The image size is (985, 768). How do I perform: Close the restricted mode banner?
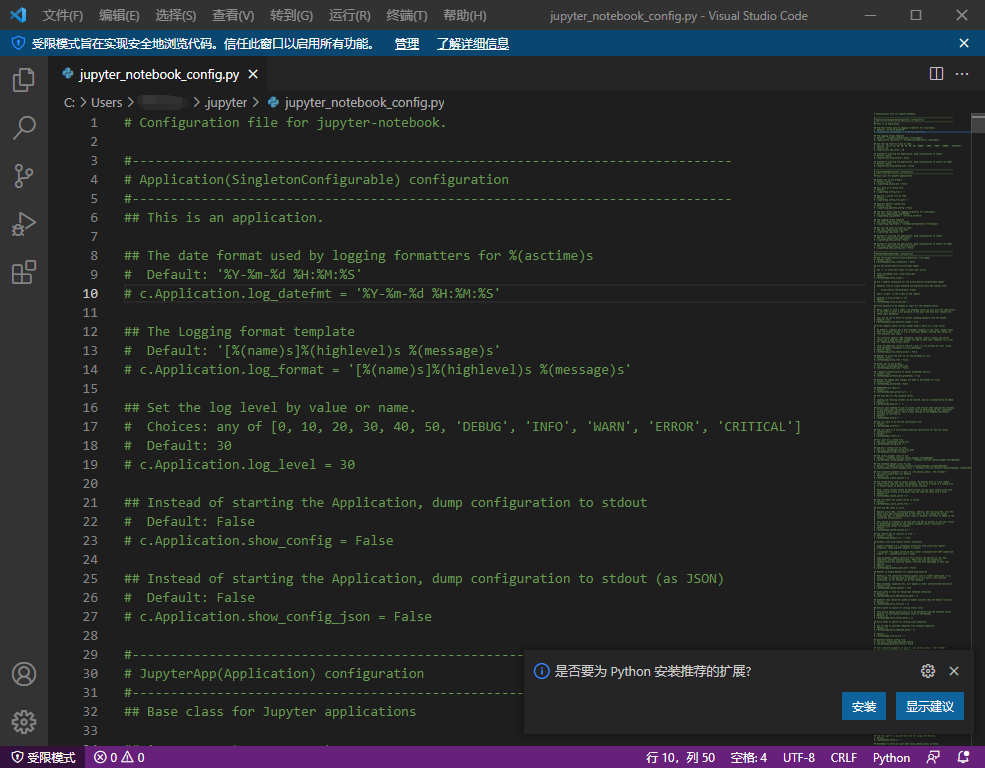point(964,43)
